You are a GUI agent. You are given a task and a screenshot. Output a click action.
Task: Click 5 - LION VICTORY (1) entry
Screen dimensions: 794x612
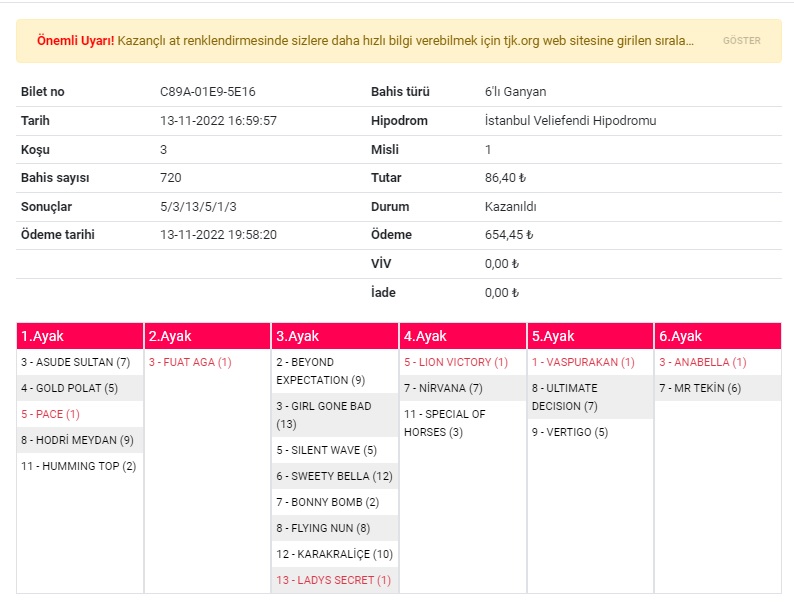pyautogui.click(x=456, y=362)
